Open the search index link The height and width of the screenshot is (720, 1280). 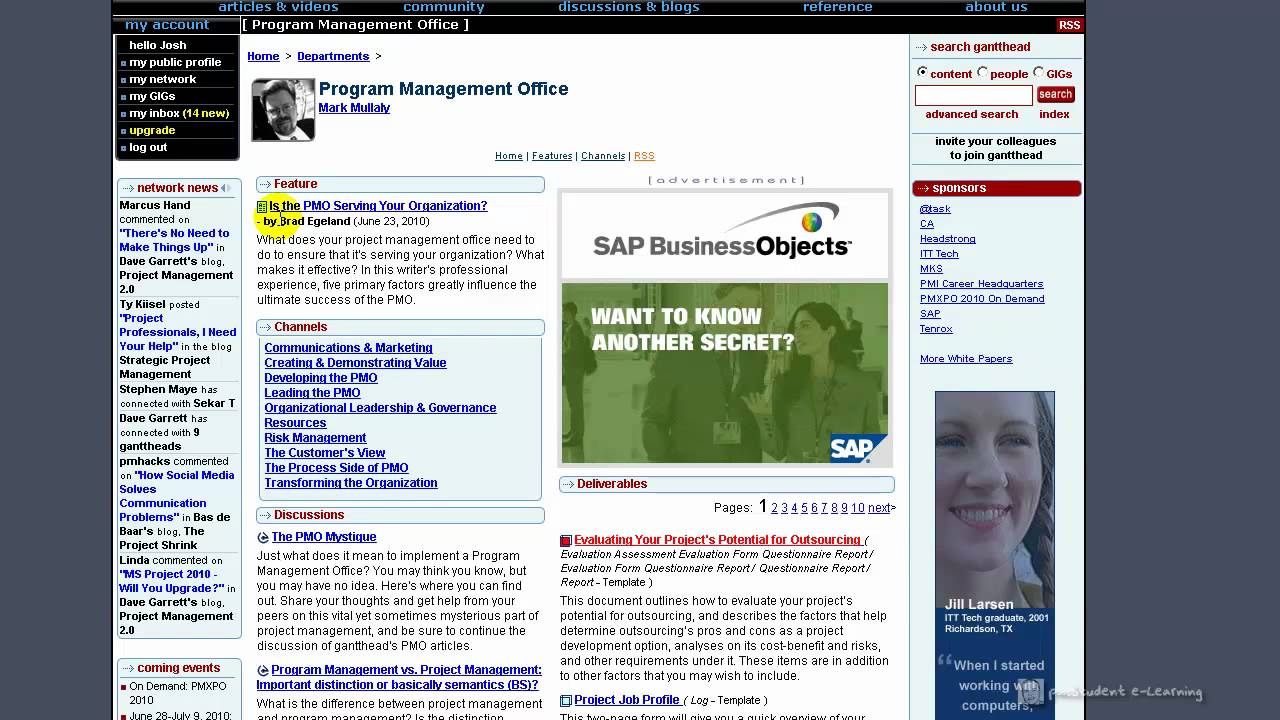tap(1054, 114)
